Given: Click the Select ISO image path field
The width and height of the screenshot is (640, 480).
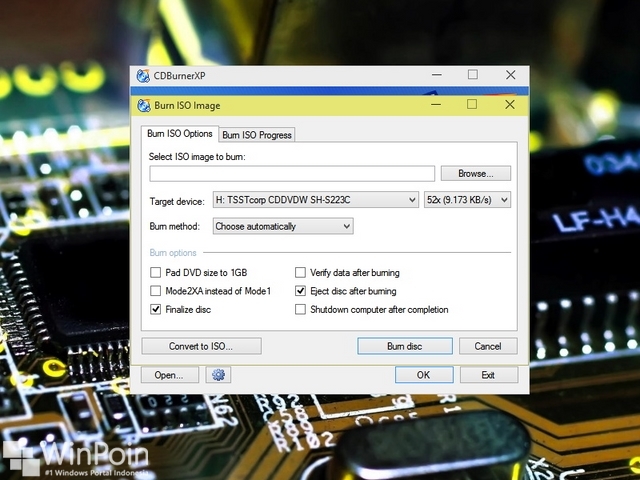Looking at the screenshot, I should point(292,173).
